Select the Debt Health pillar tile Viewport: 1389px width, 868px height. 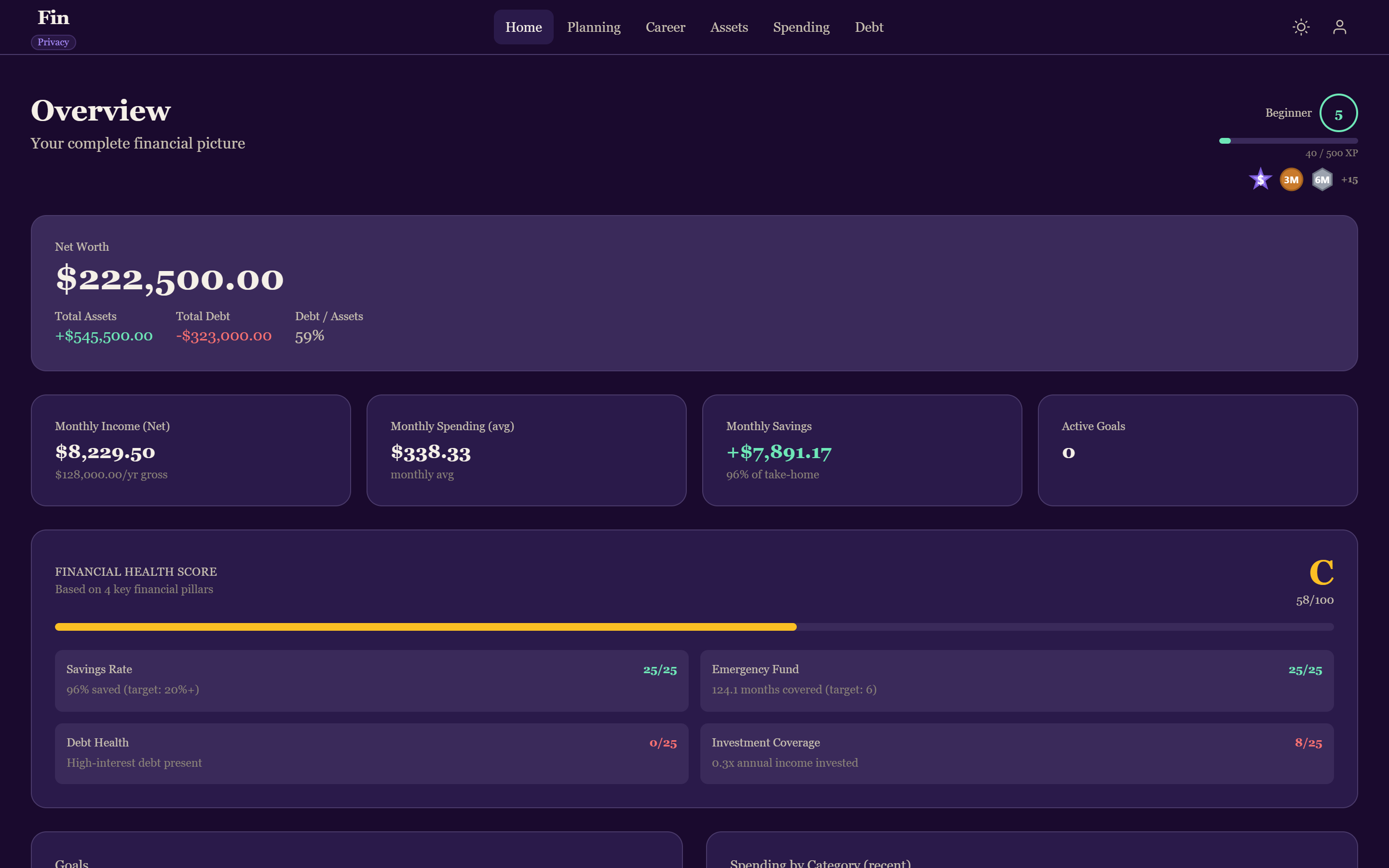[372, 754]
